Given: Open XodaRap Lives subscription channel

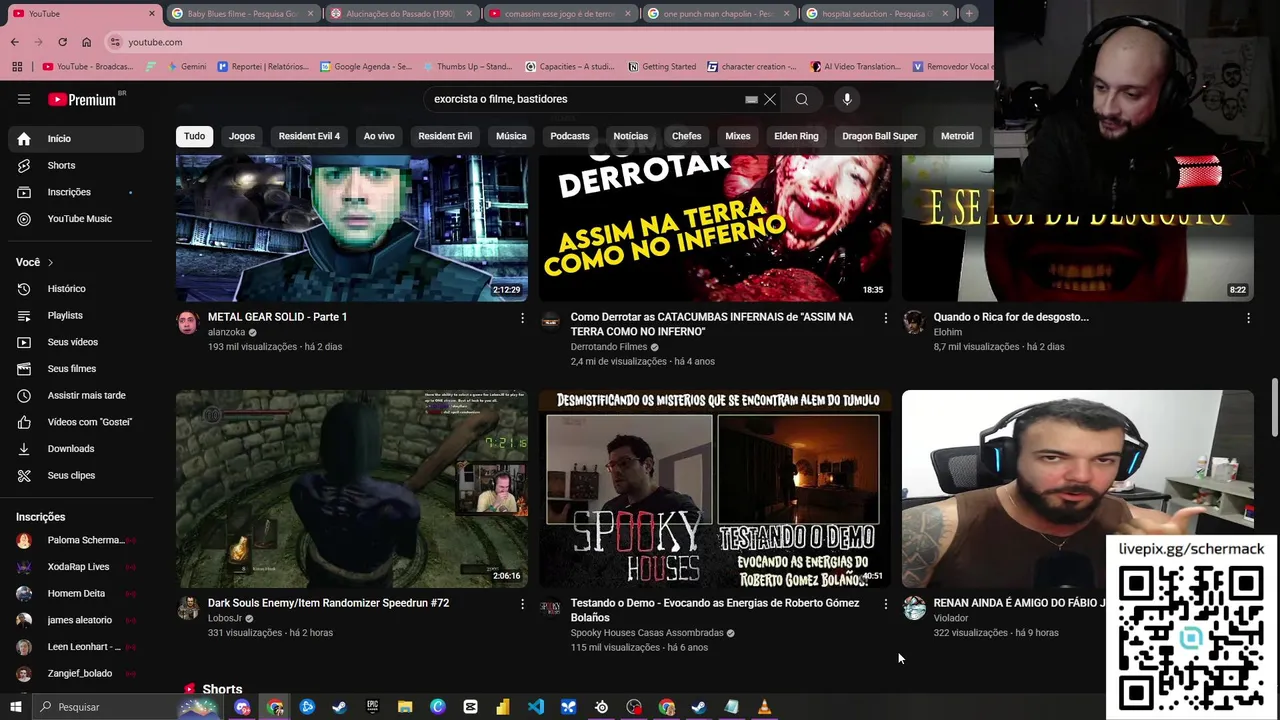Looking at the screenshot, I should pyautogui.click(x=76, y=567).
